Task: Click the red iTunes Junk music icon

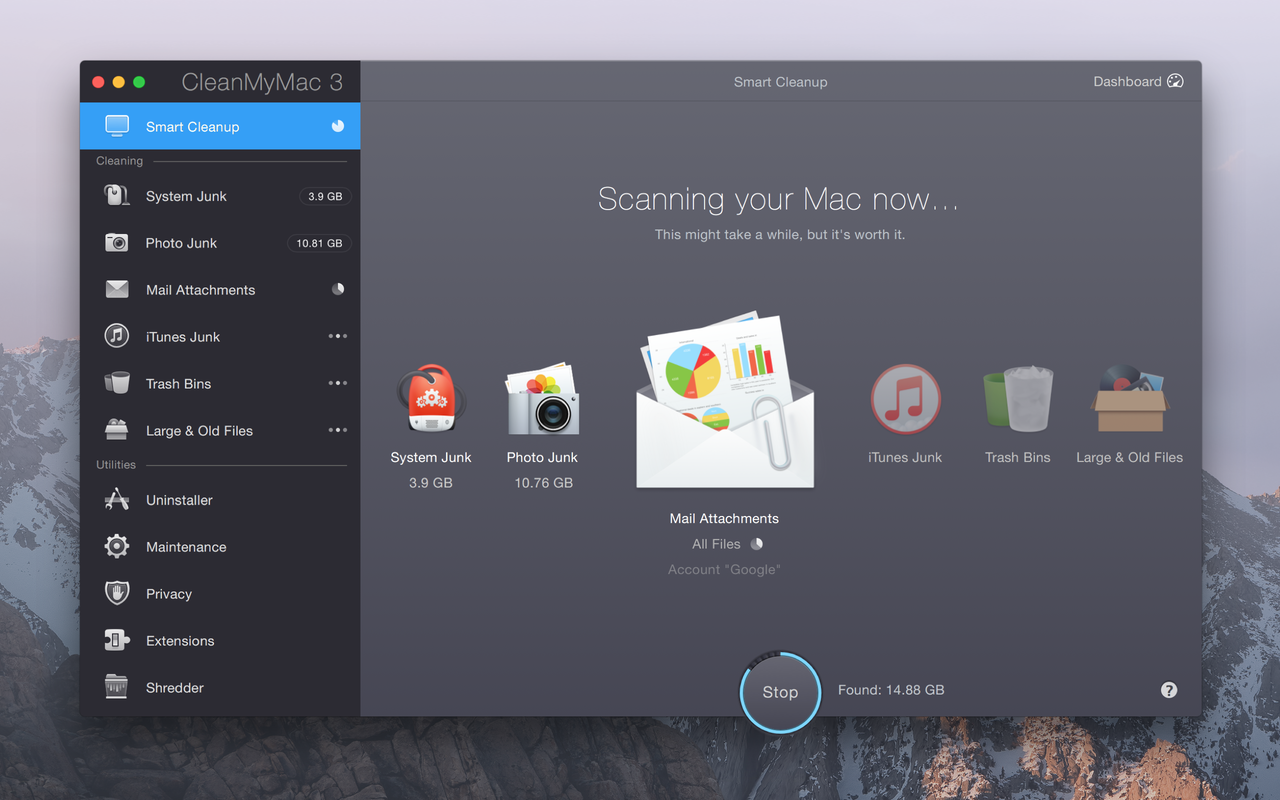Action: coord(905,399)
